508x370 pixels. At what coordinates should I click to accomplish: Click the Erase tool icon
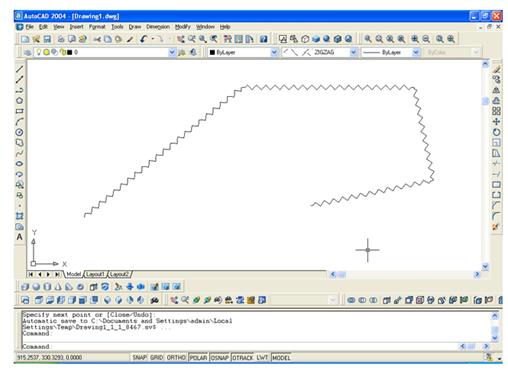pos(496,69)
